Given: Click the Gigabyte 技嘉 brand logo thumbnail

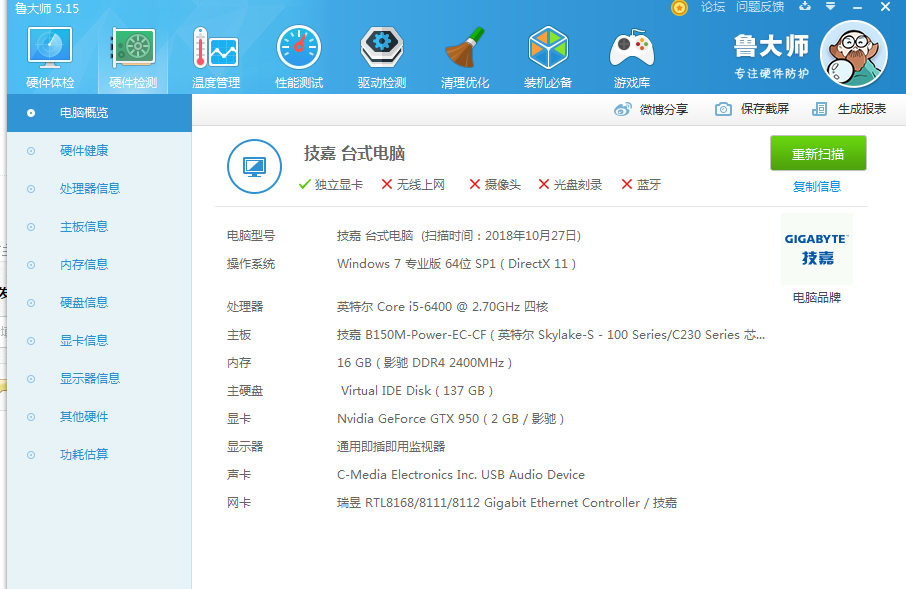Looking at the screenshot, I should tap(816, 249).
